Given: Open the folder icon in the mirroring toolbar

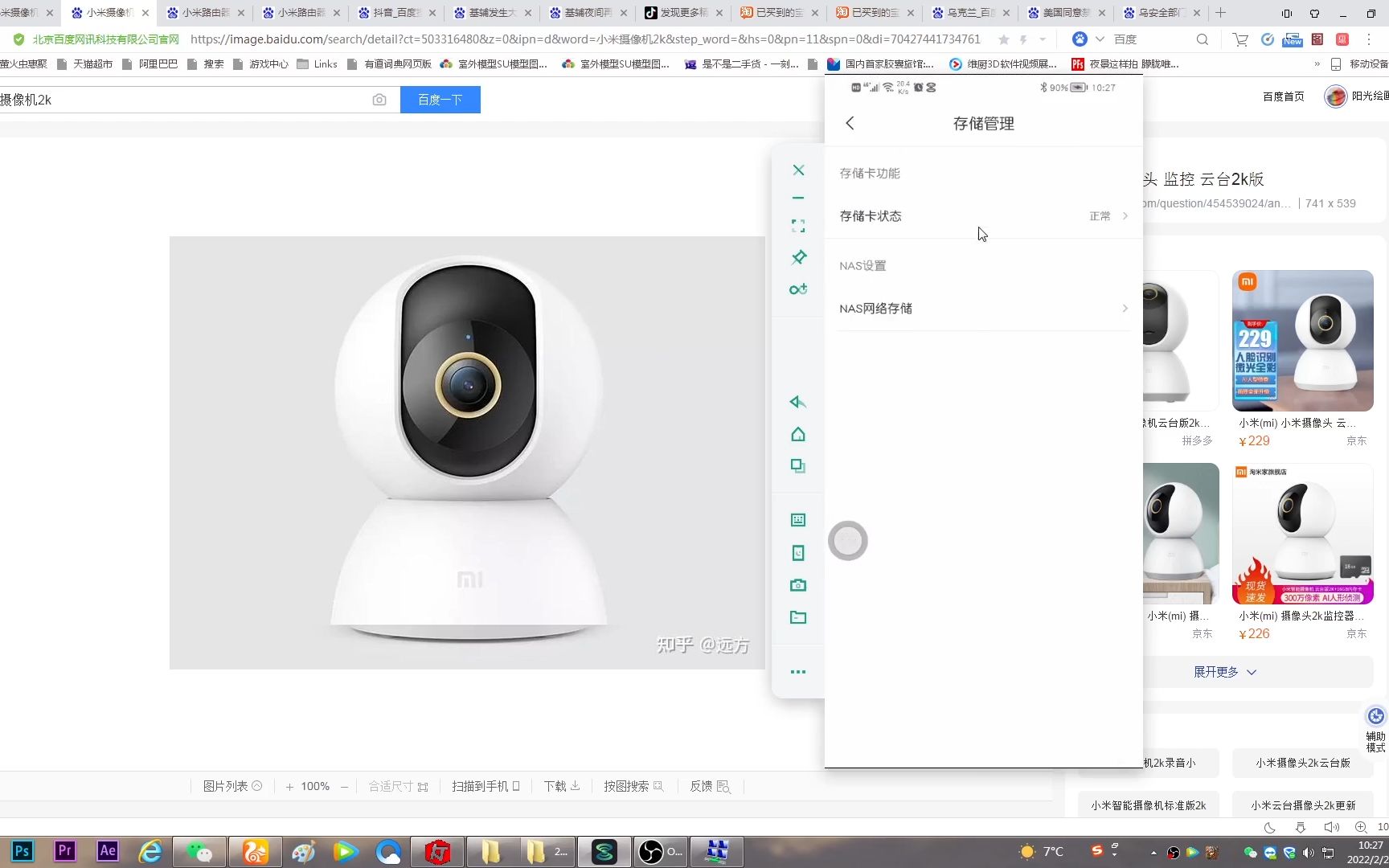Looking at the screenshot, I should 798,617.
